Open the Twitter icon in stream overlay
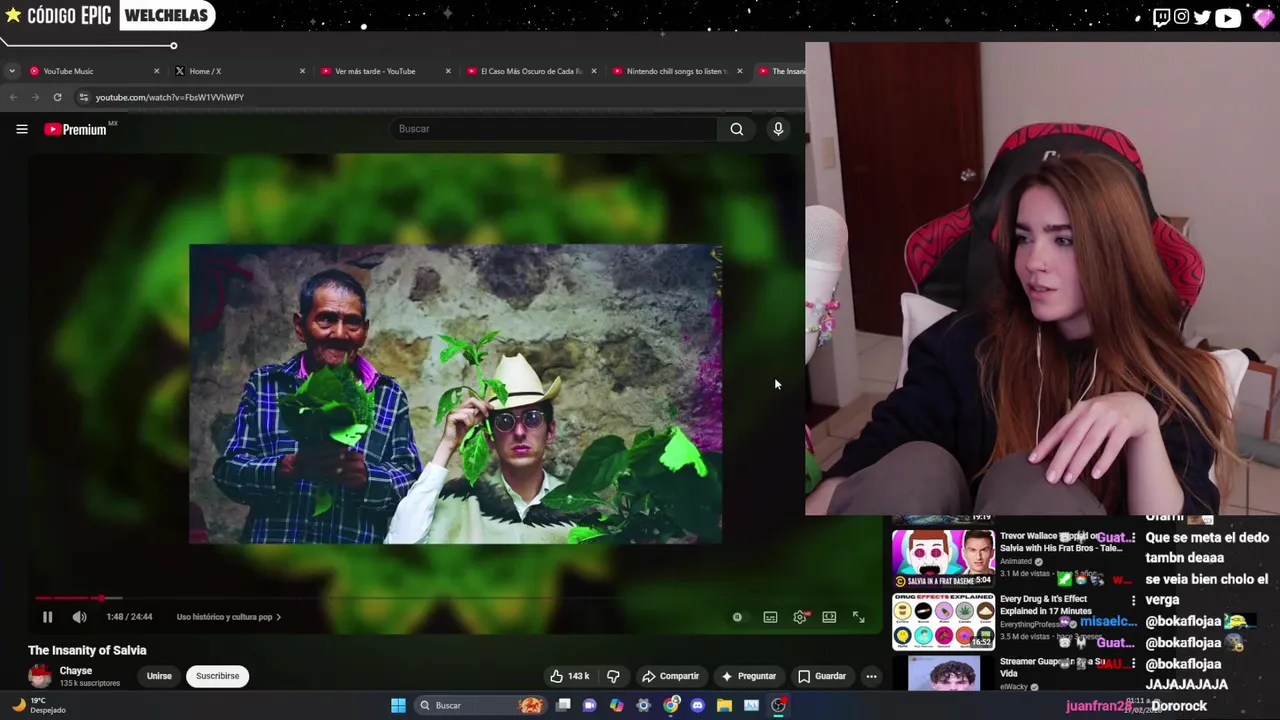 click(1203, 17)
